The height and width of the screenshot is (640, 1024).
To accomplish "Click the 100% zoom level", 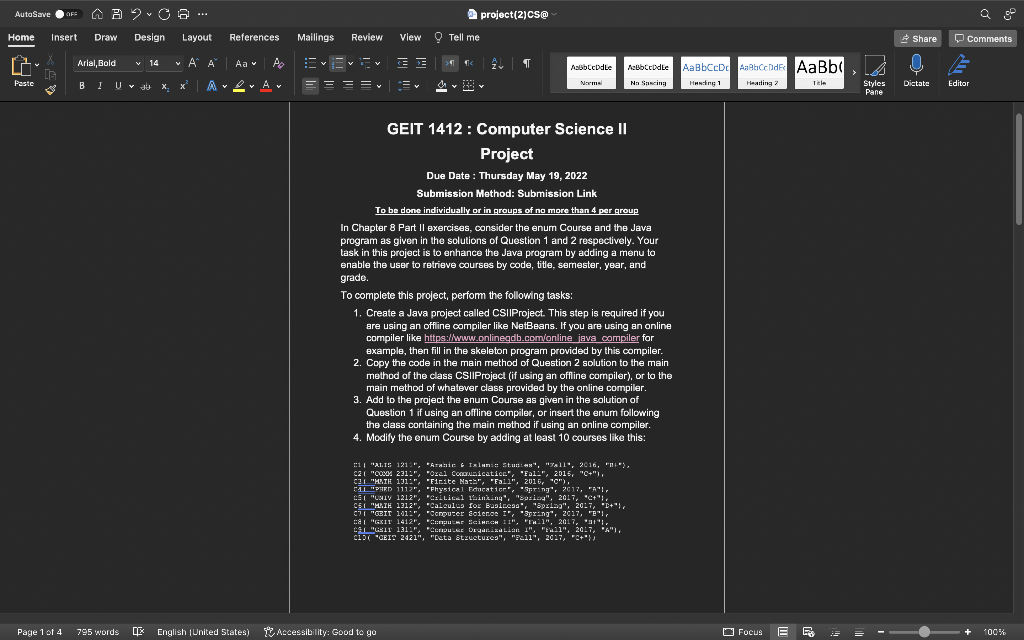I will coord(994,632).
